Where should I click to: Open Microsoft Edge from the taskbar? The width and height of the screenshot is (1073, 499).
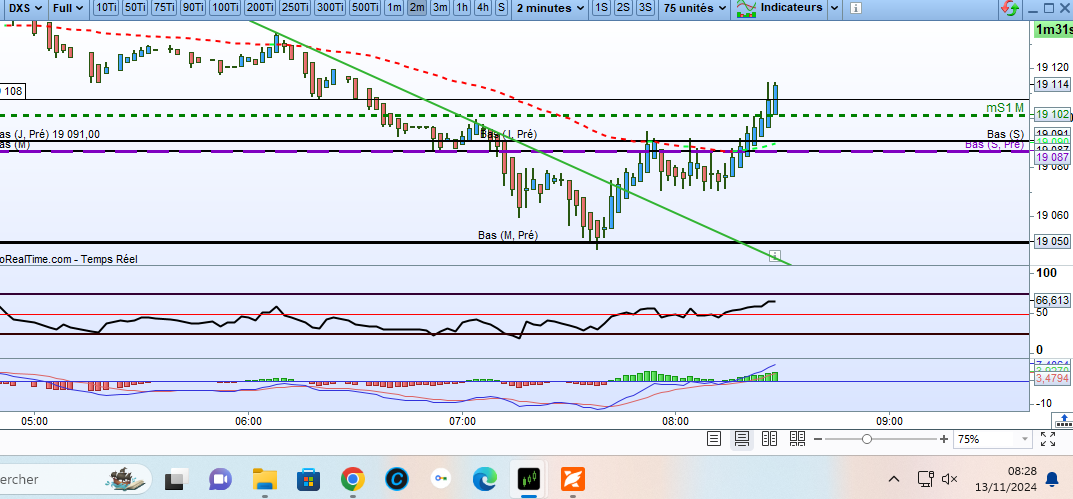tap(484, 479)
